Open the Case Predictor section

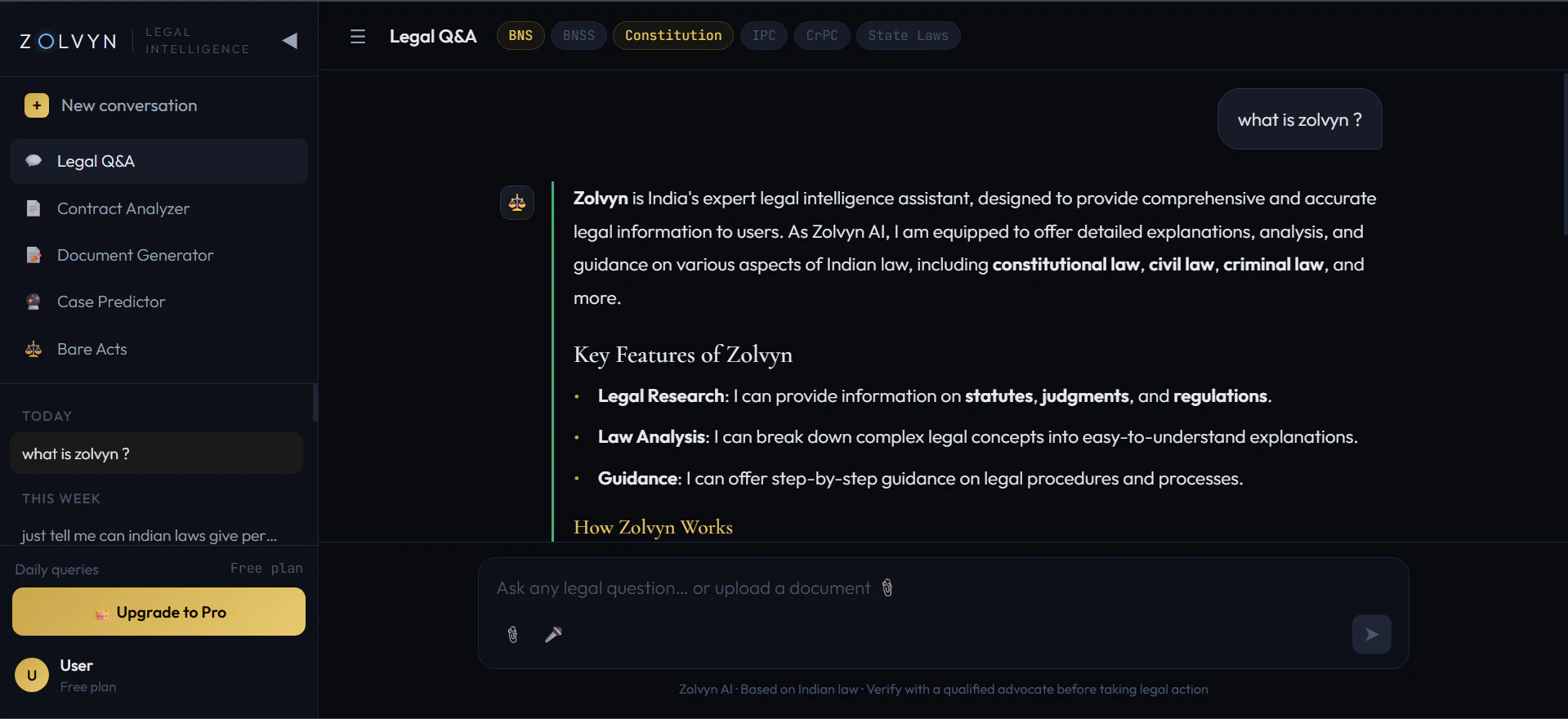tap(159, 302)
